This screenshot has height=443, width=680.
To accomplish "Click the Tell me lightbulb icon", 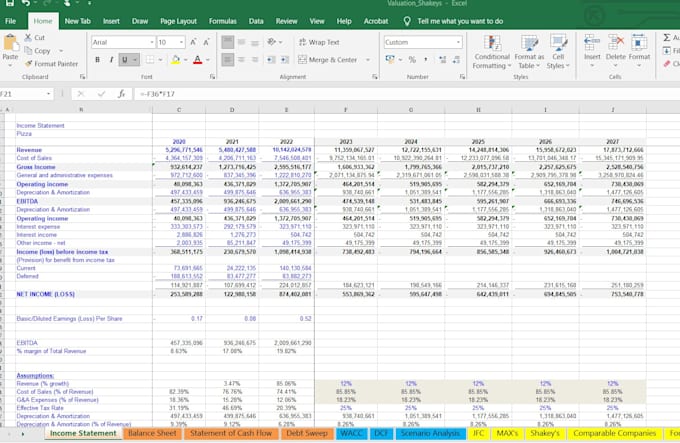I will (407, 21).
